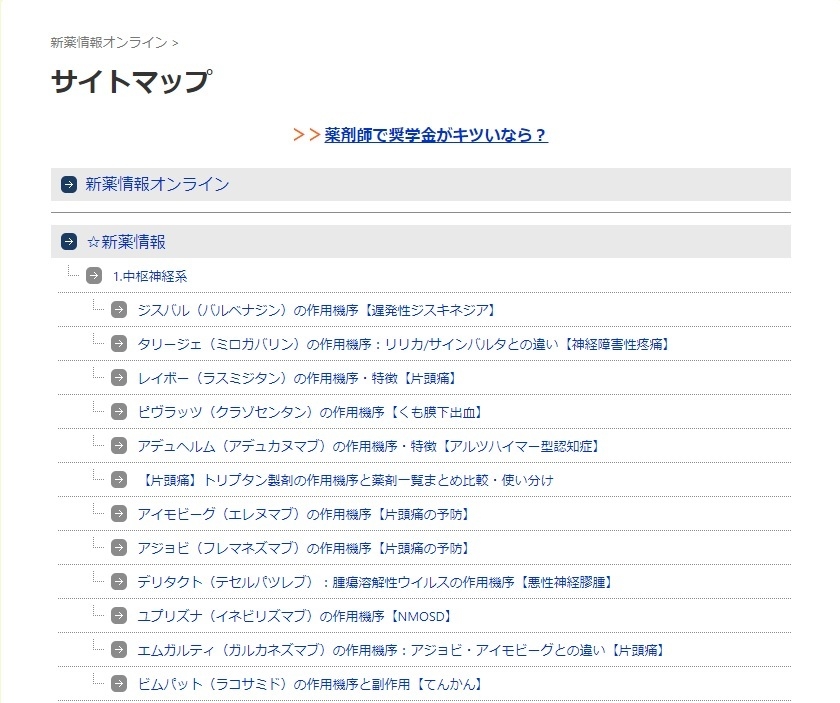Click the arrow icon beside the レイボー entry
This screenshot has width=840, height=703.
pos(119,378)
